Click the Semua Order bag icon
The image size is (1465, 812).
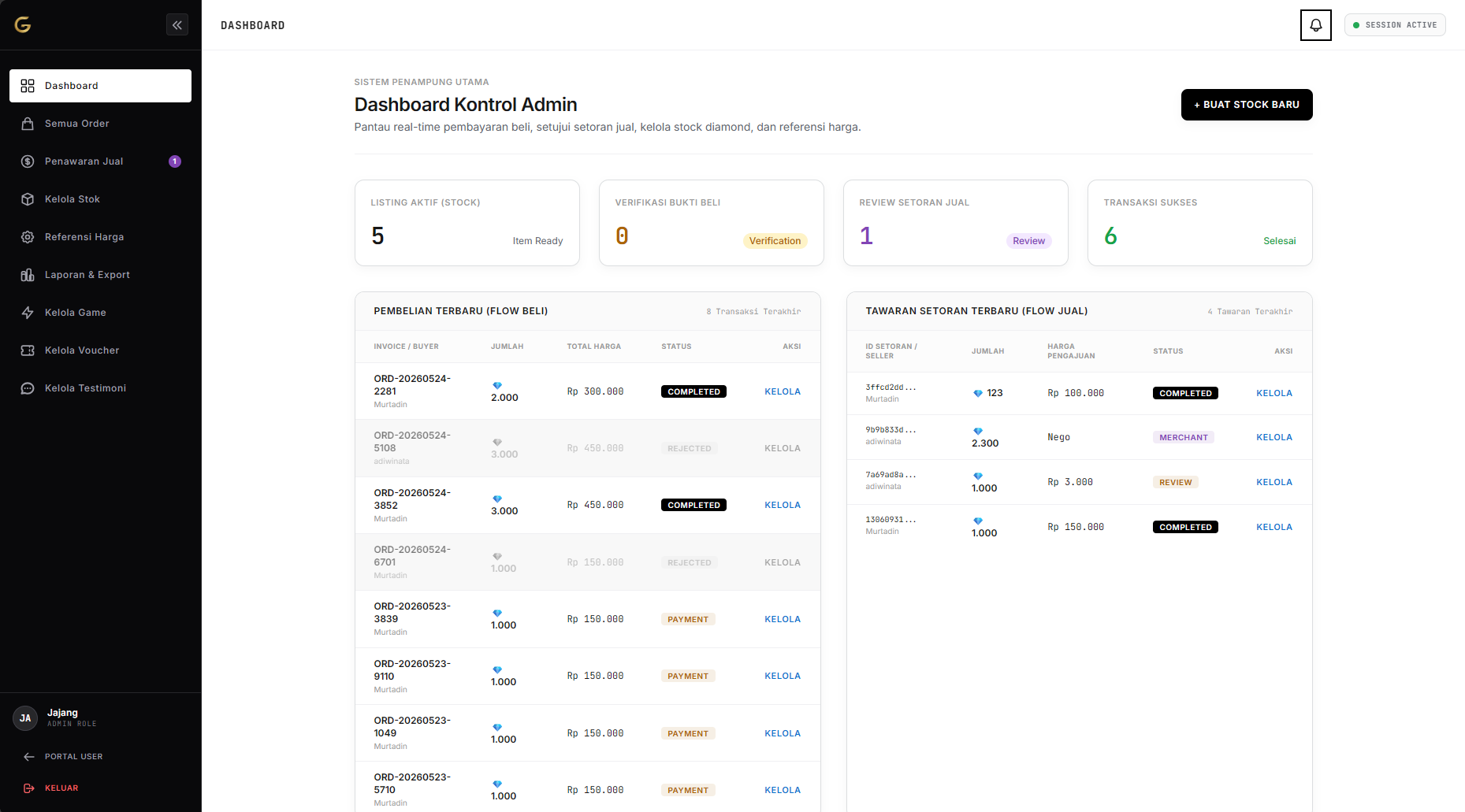[x=28, y=124]
